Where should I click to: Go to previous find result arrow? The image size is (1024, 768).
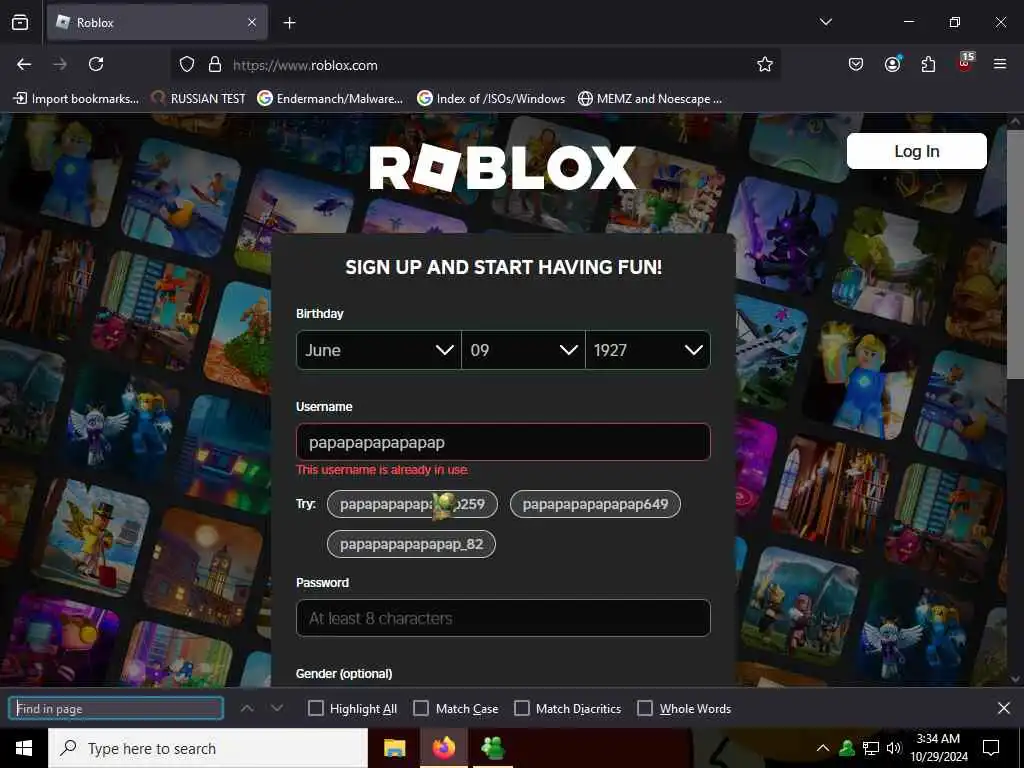tap(247, 708)
